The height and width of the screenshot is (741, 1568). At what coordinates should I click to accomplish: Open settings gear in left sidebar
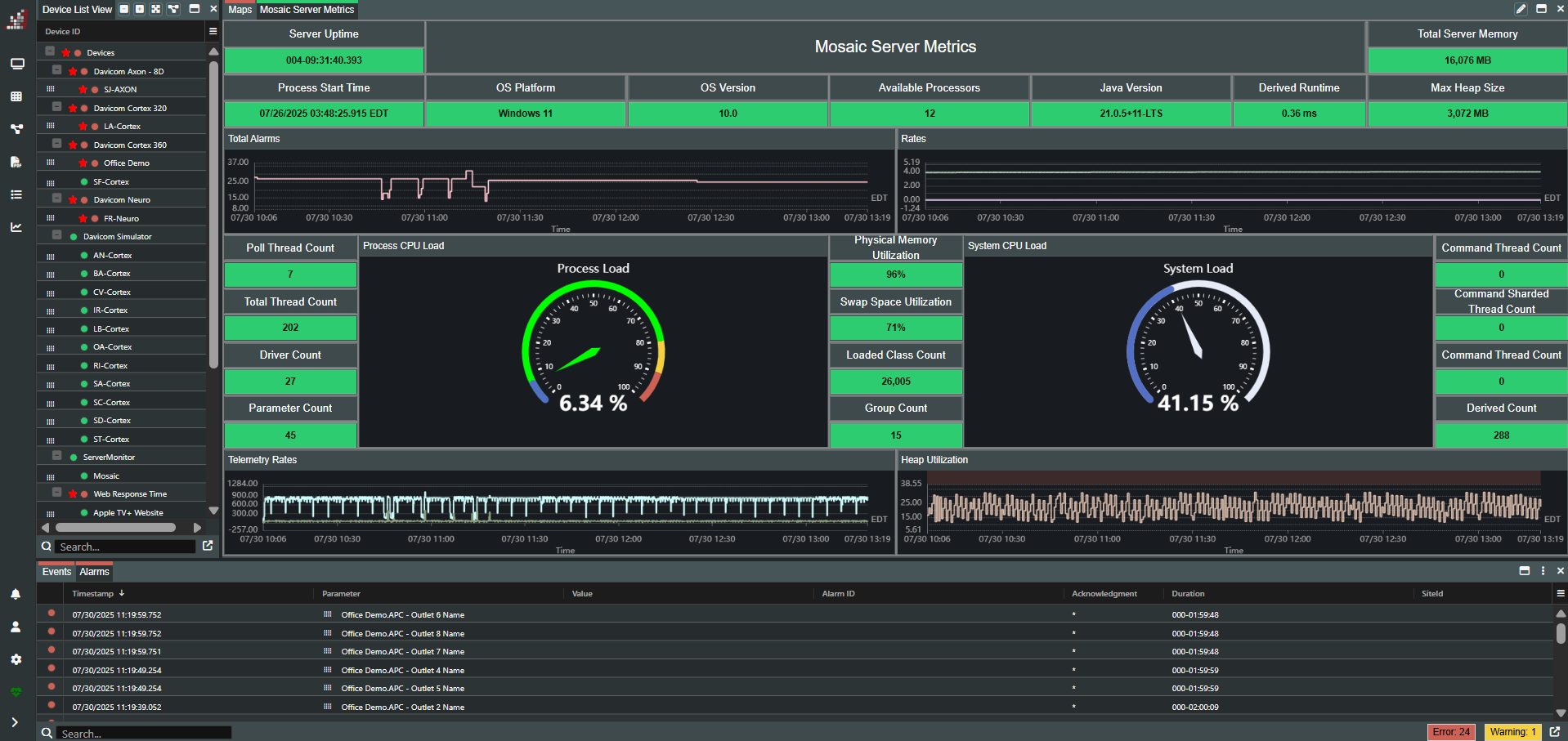click(x=16, y=659)
